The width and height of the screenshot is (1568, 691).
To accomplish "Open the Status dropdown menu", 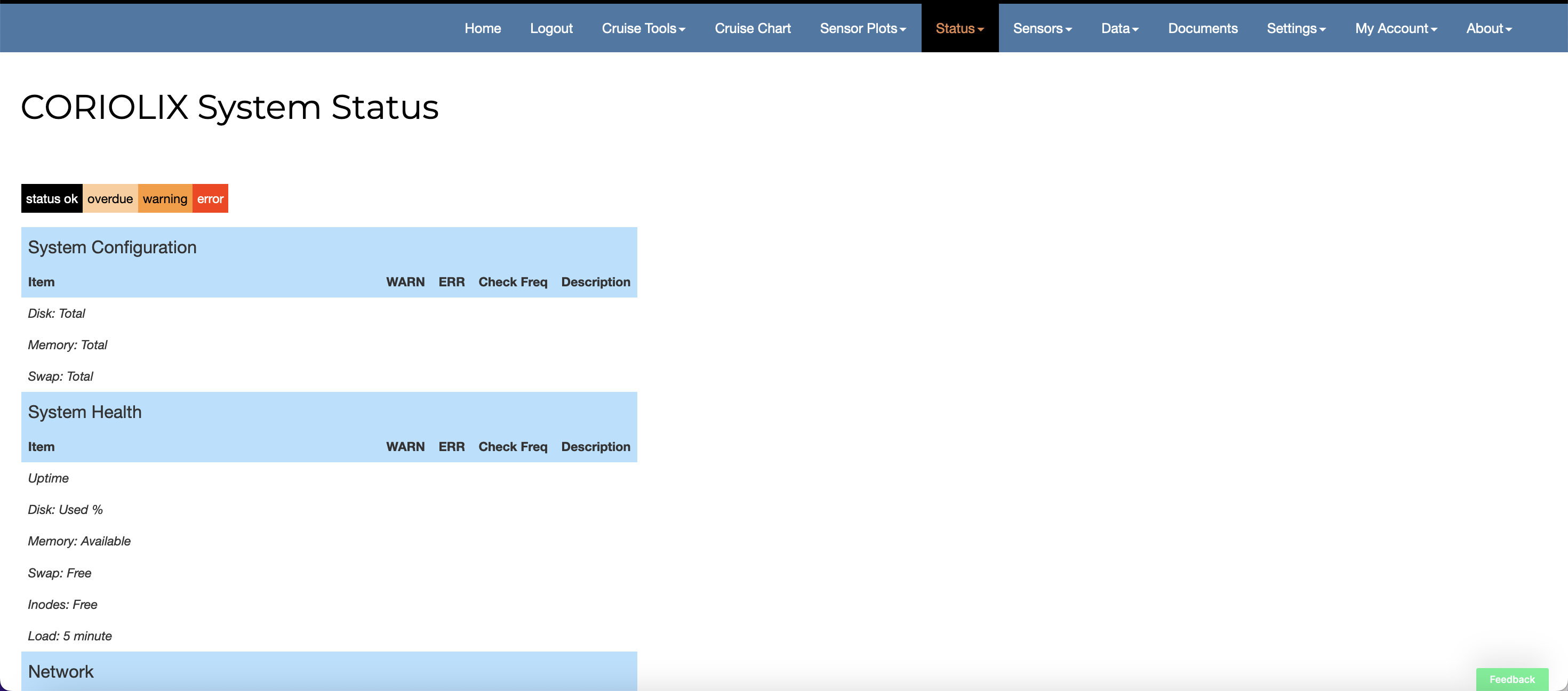I will point(959,29).
